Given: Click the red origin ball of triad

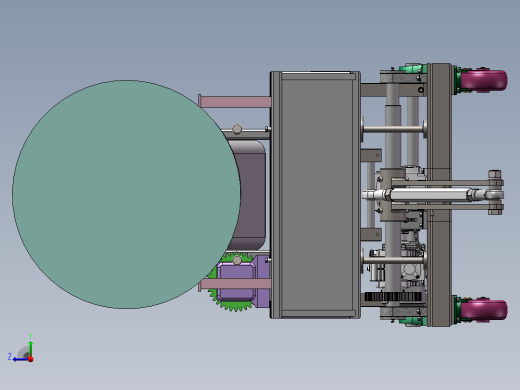Looking at the screenshot, I should (x=31, y=359).
